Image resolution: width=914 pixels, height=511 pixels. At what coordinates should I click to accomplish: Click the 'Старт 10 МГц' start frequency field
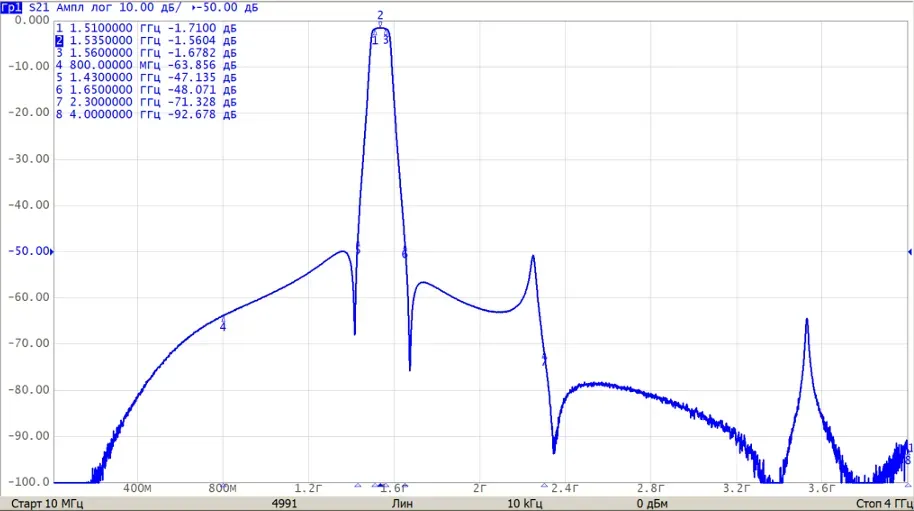pos(47,503)
